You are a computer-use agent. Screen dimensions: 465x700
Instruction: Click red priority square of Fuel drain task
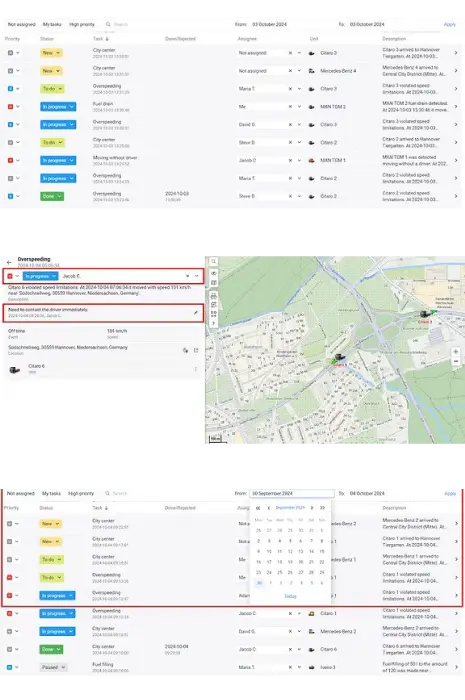tap(10, 107)
